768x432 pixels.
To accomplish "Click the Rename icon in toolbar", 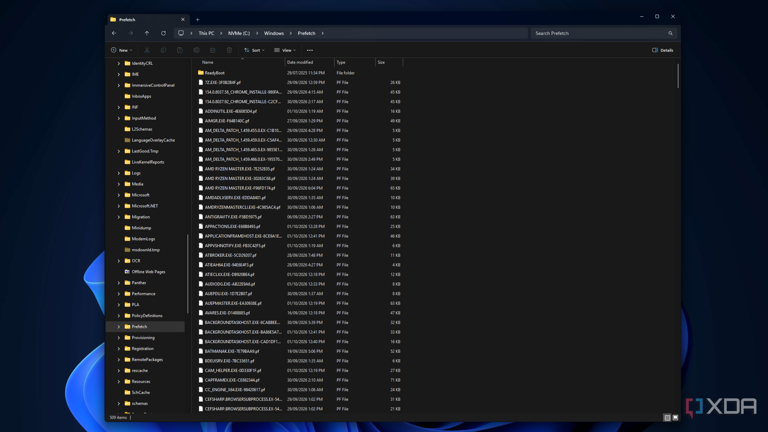I will point(196,50).
